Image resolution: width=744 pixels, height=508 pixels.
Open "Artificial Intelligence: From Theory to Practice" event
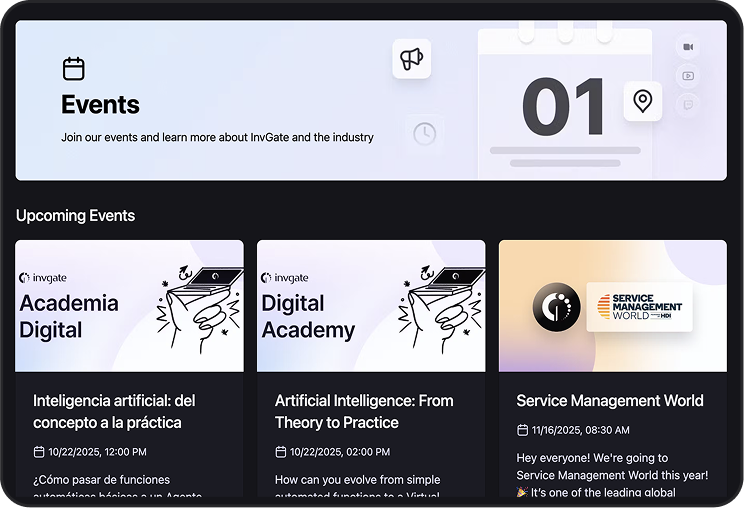(364, 411)
